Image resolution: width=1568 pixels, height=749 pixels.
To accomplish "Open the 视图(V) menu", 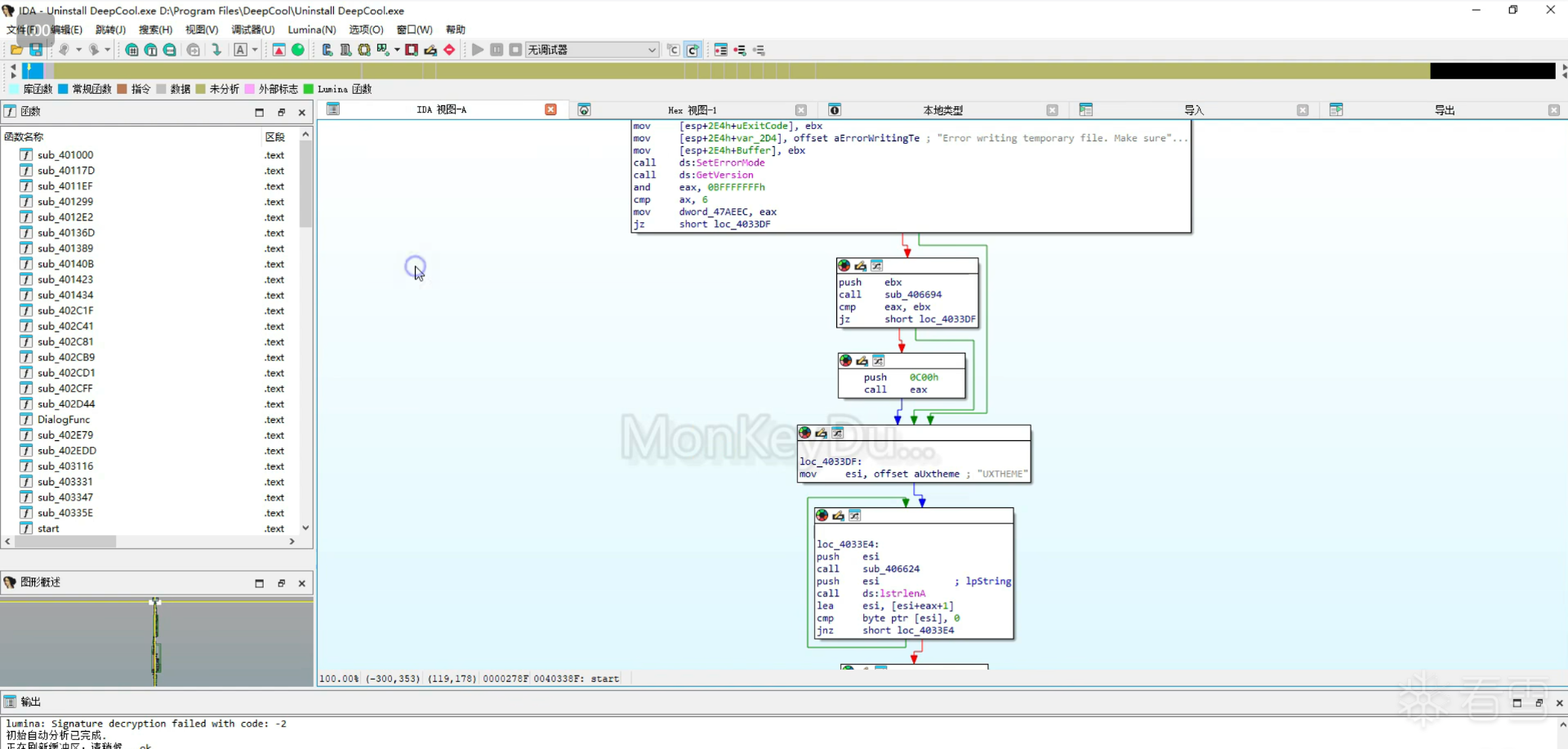I will (202, 29).
